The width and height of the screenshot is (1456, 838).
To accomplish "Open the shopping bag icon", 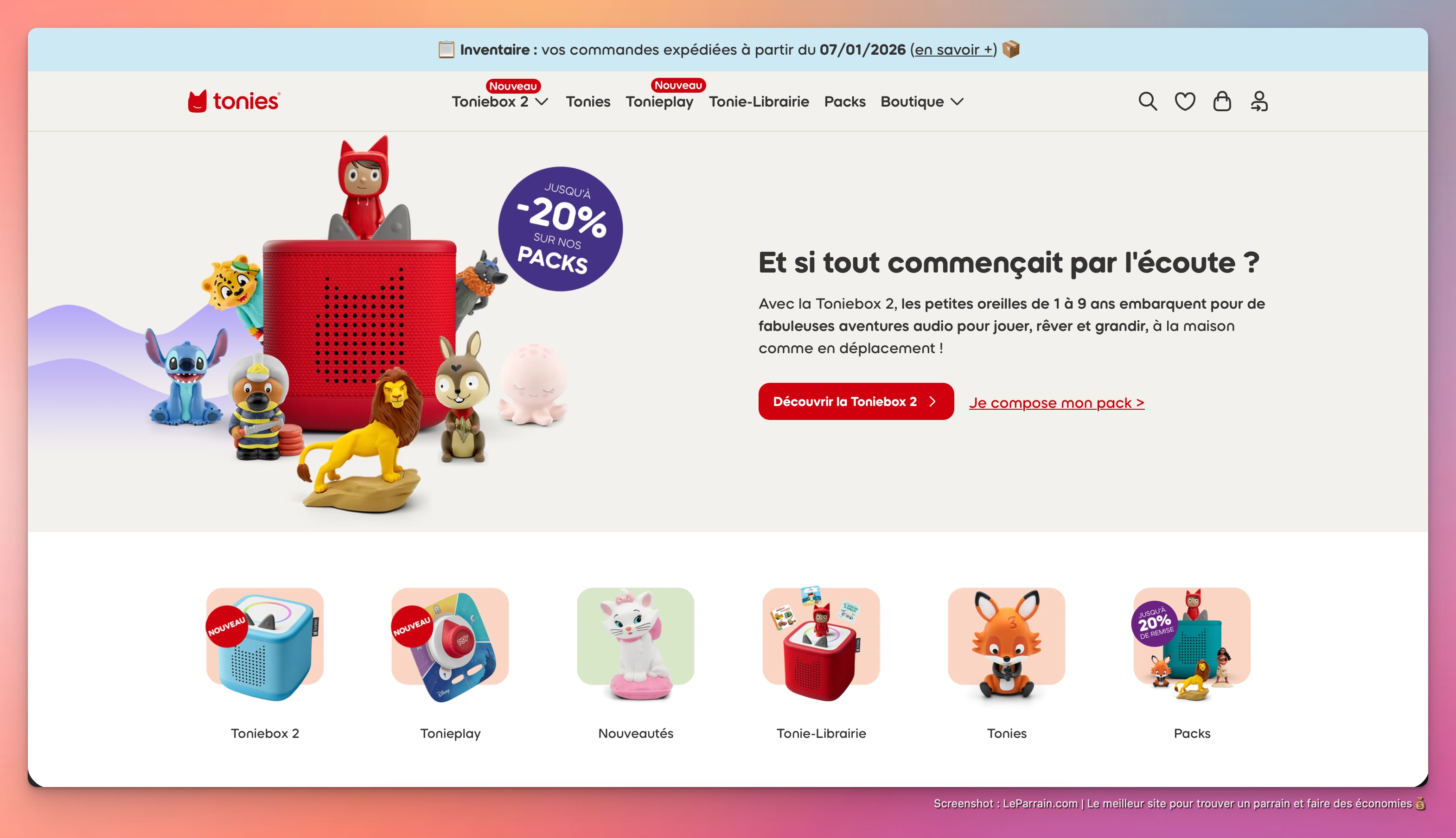I will 1222,102.
